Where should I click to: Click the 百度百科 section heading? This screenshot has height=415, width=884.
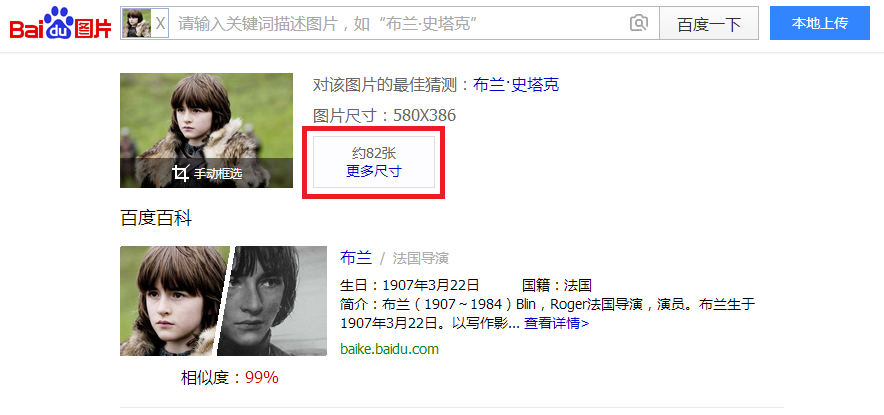point(156,218)
